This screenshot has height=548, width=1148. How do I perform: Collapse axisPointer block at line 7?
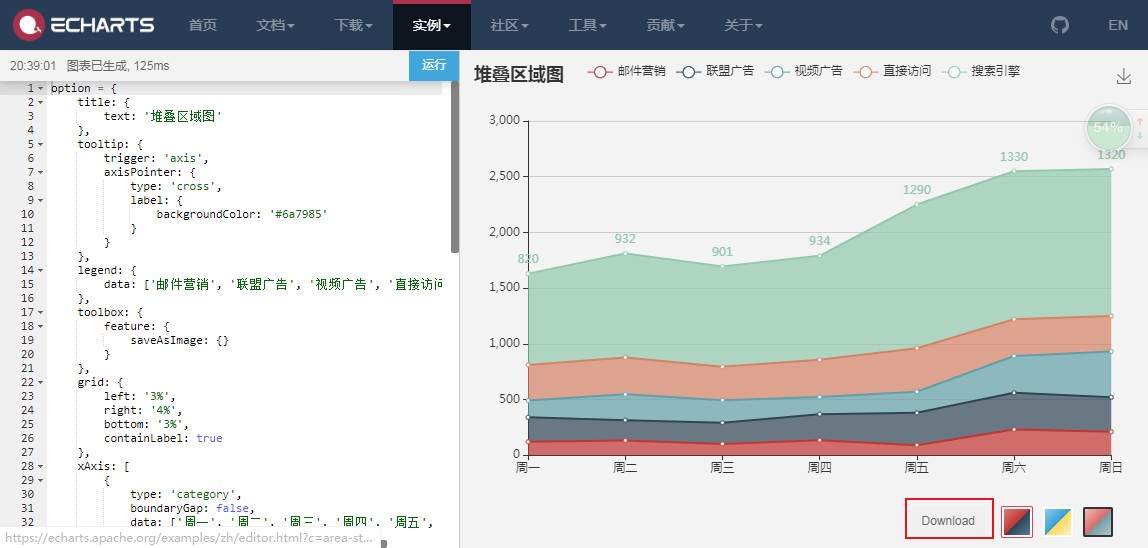click(41, 172)
